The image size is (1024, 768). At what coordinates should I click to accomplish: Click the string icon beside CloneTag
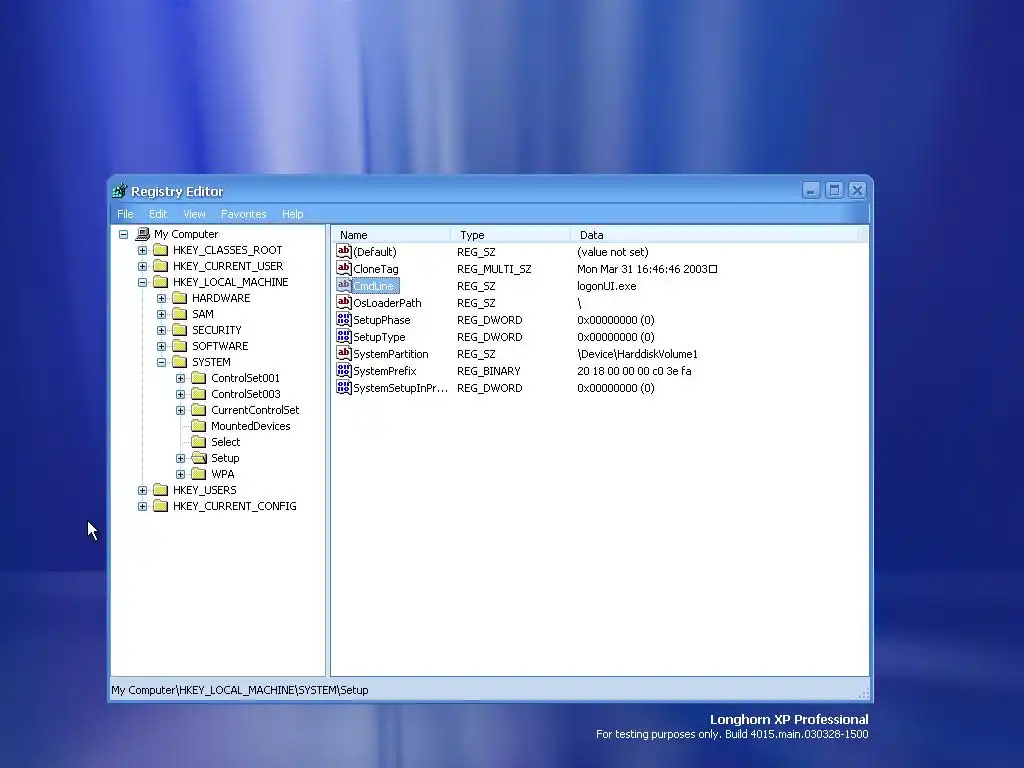click(x=344, y=268)
